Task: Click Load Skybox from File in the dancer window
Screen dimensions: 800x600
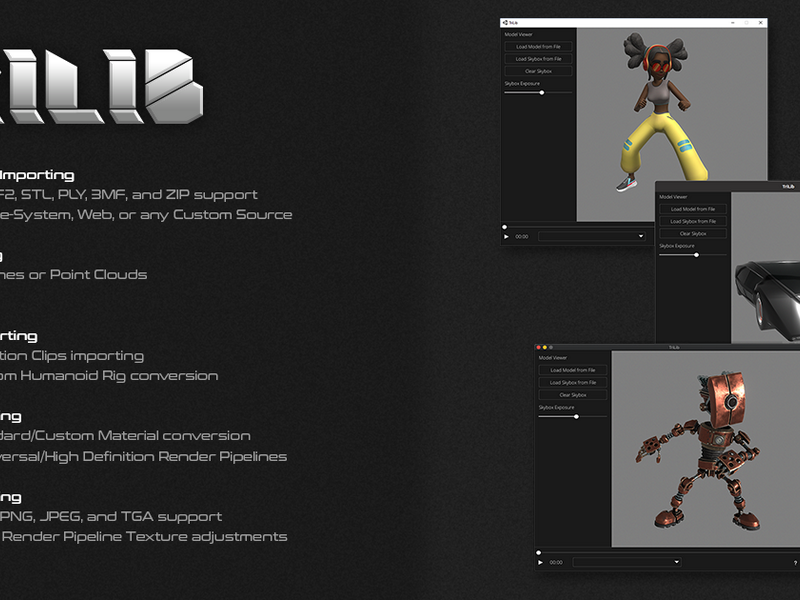Action: tap(538, 59)
